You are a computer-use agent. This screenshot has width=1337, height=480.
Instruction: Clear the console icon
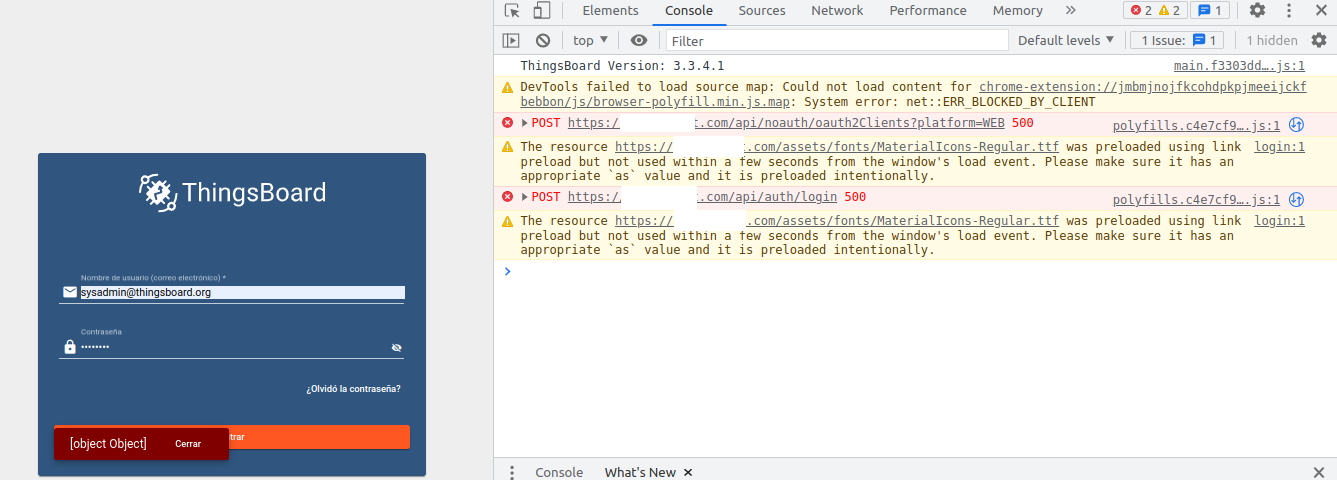543,40
